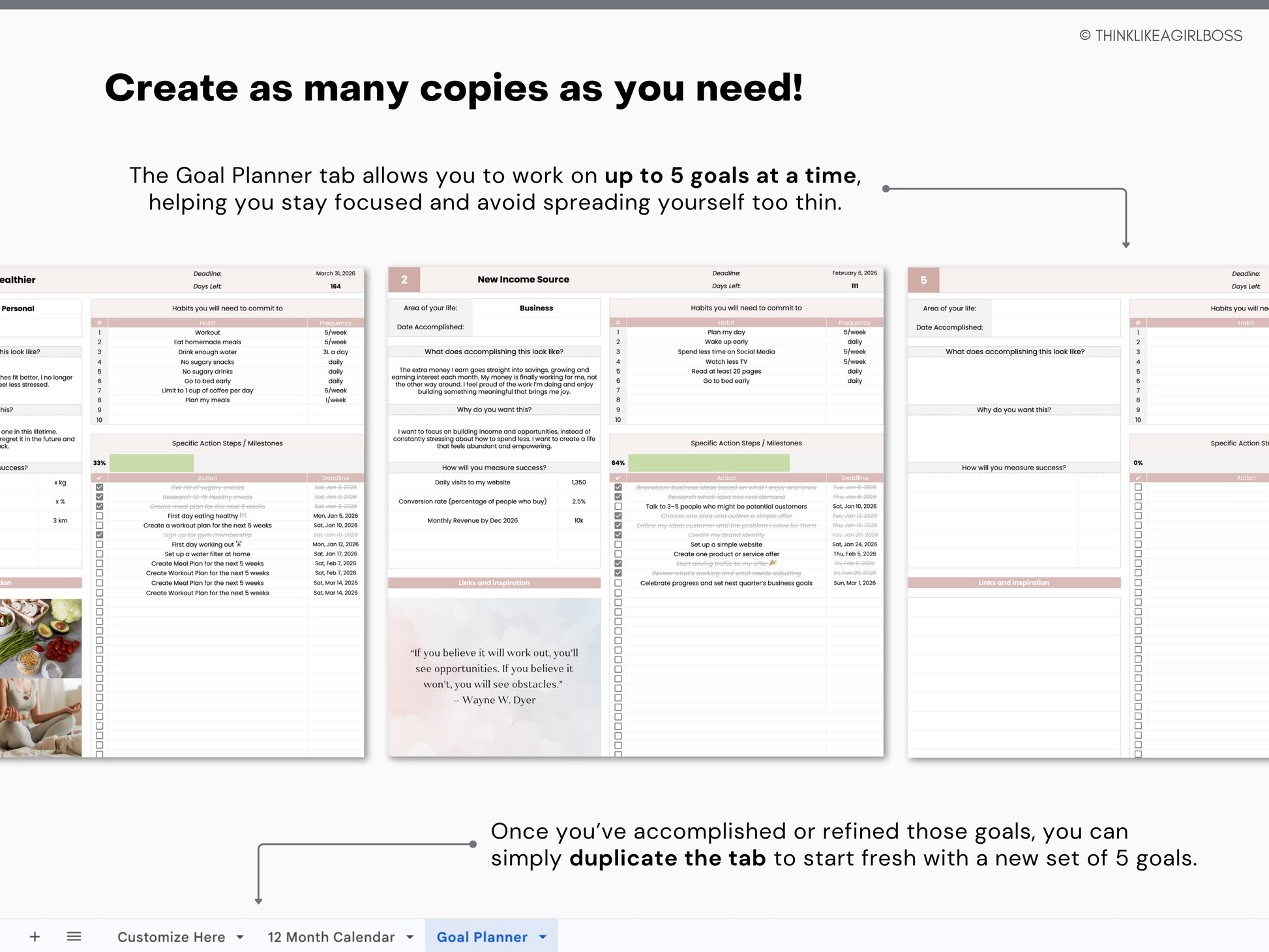
Task: Open the Customize Here tab dropdown arrow
Action: point(240,937)
